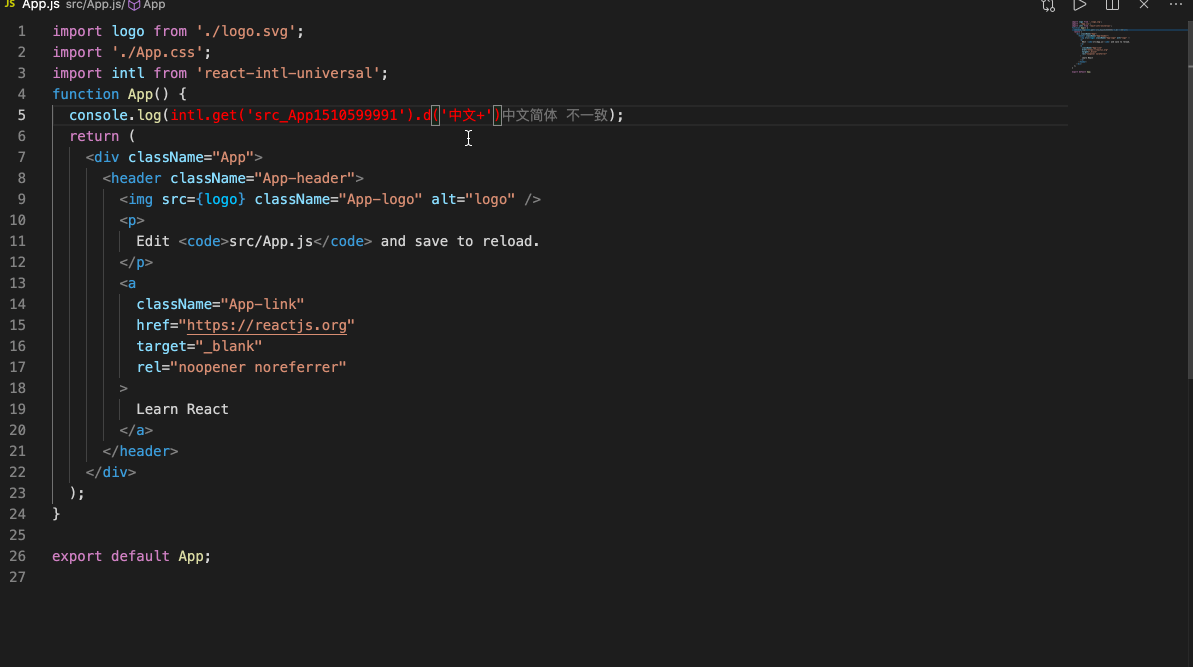
Task: Select the App.js tab title
Action: pyautogui.click(x=41, y=5)
